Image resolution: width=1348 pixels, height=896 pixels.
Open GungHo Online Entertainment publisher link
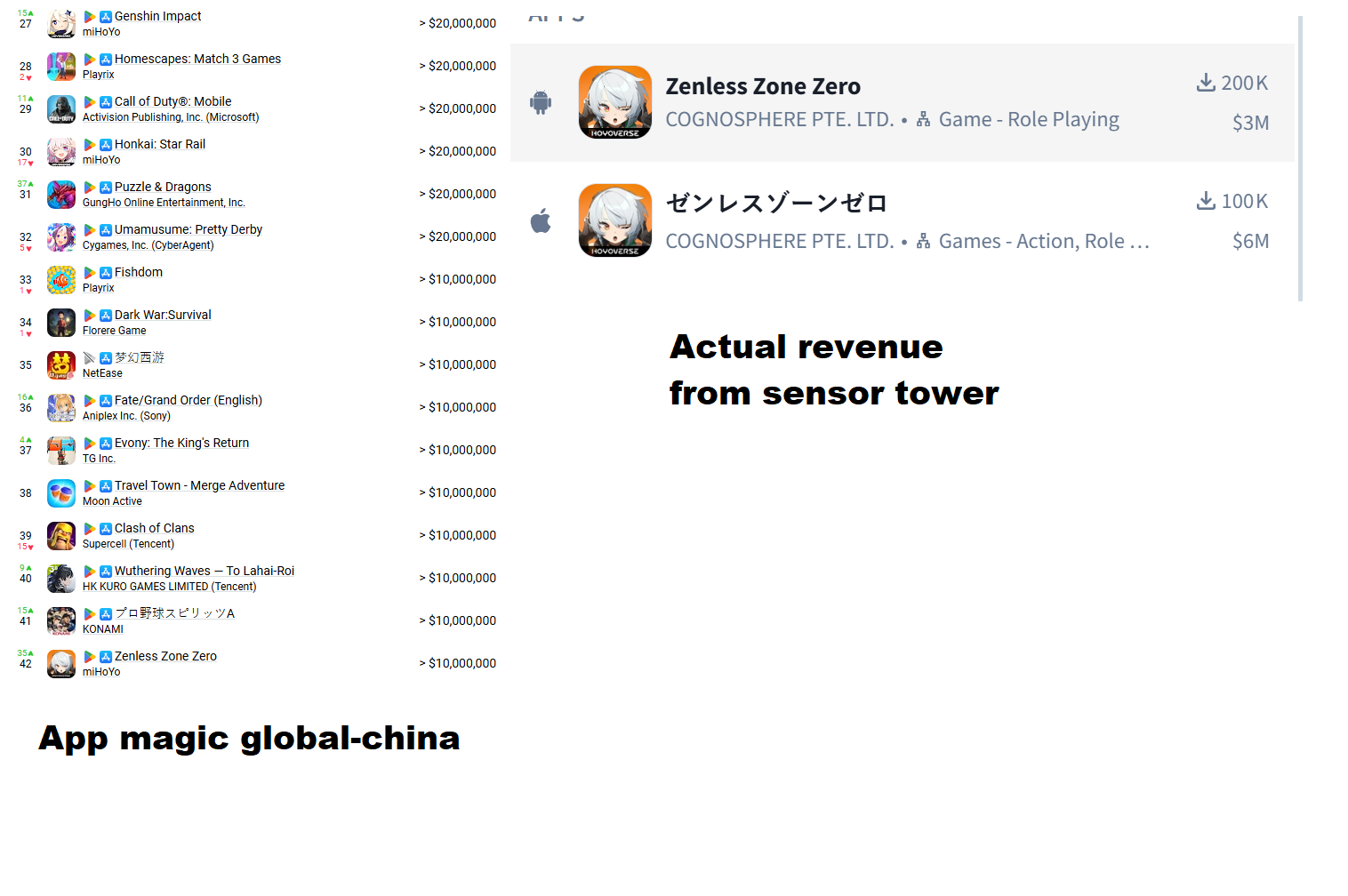tap(164, 203)
